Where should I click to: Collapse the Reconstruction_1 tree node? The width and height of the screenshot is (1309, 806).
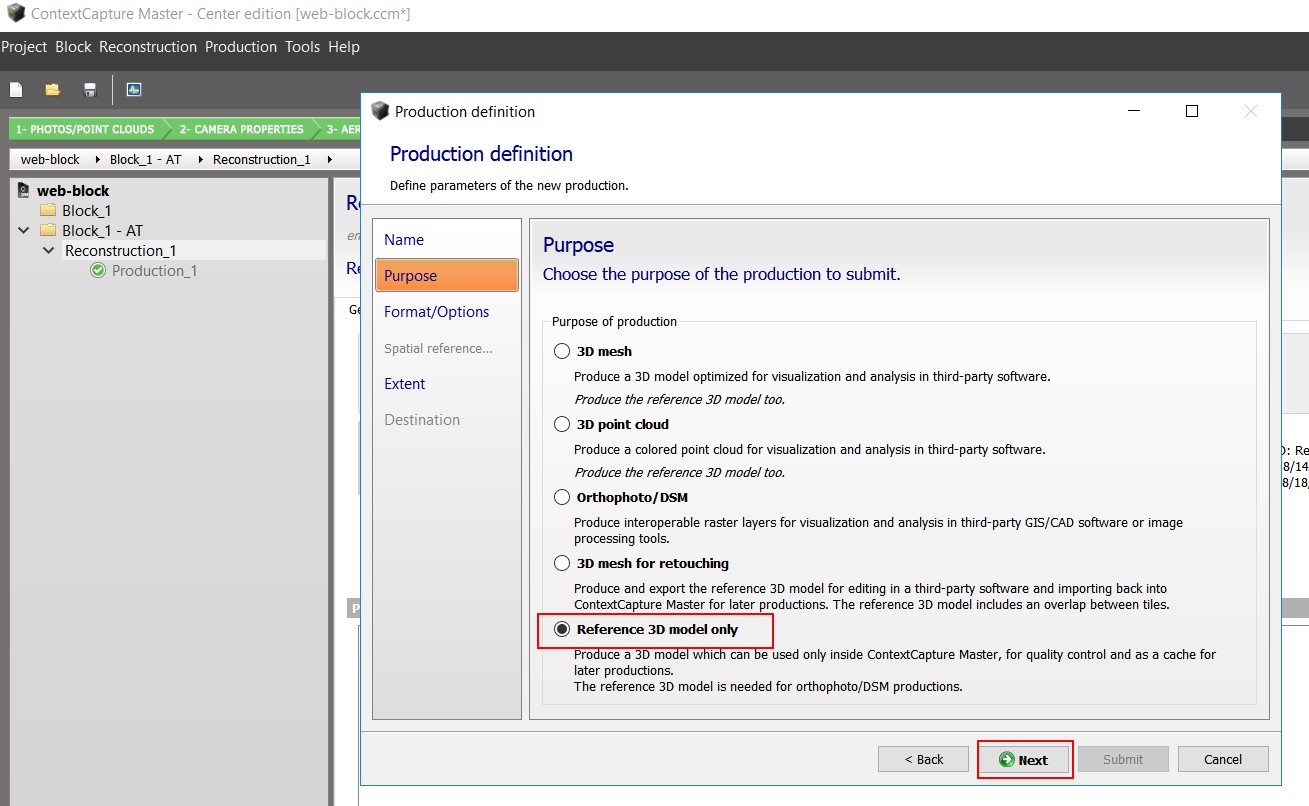tap(48, 250)
